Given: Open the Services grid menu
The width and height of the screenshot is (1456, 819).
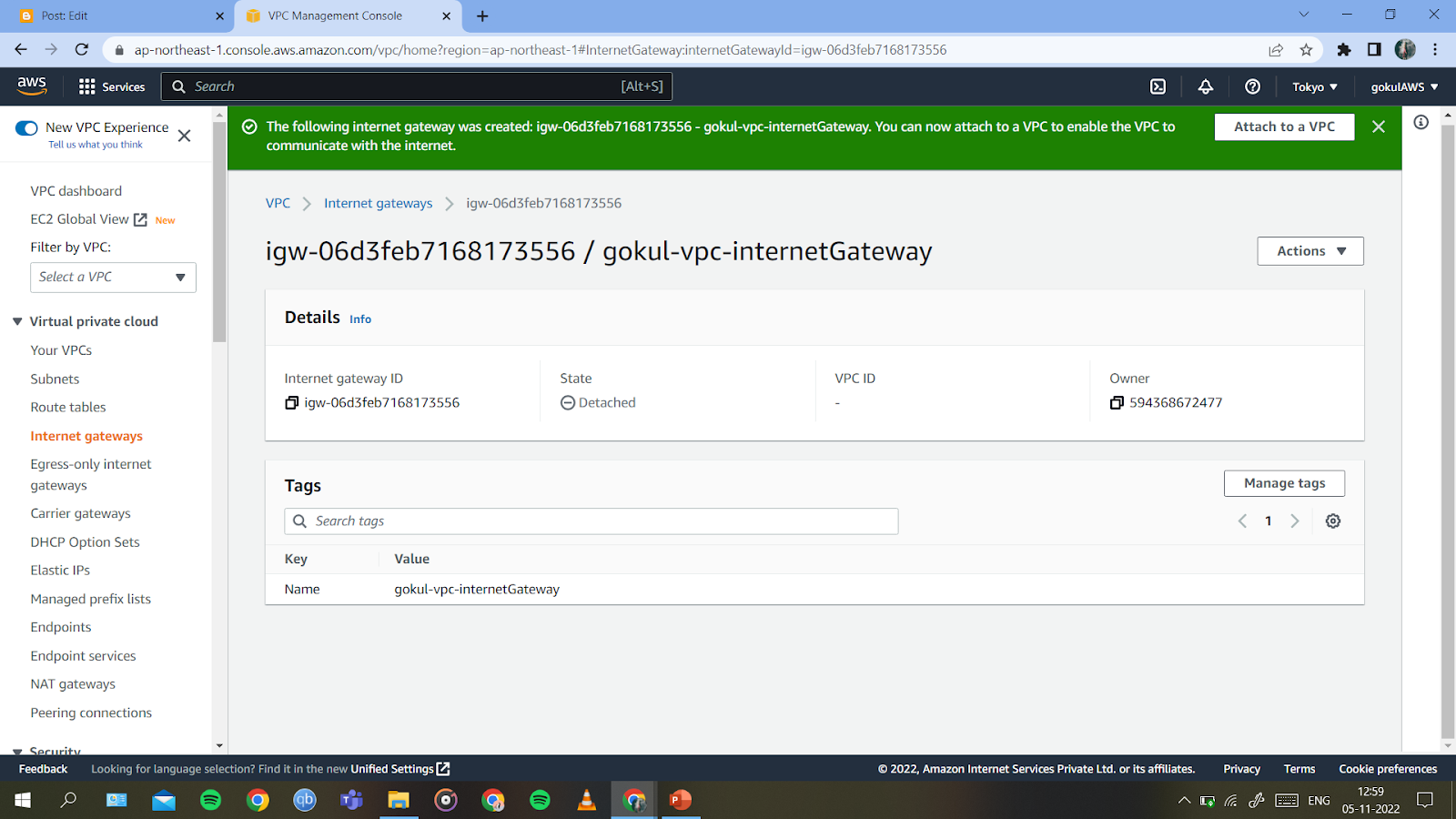Looking at the screenshot, I should pyautogui.click(x=112, y=86).
